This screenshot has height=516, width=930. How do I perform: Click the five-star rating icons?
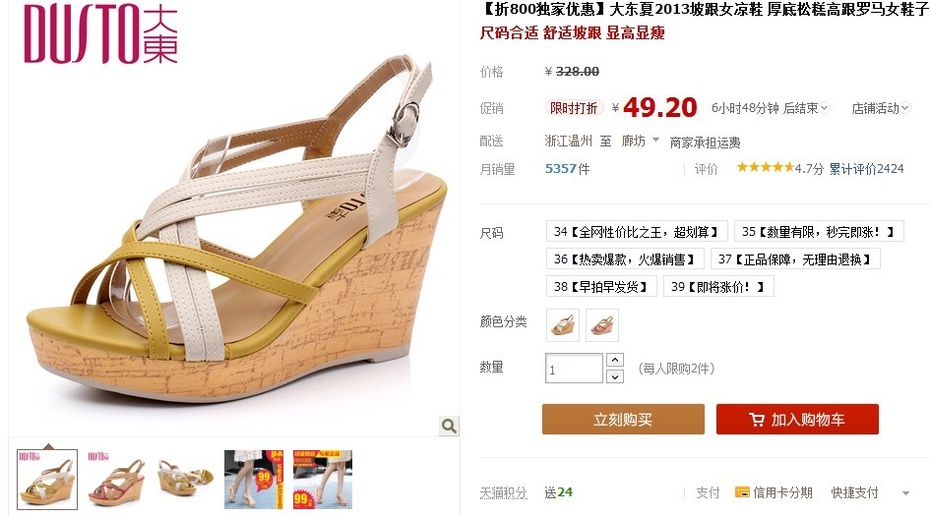[765, 168]
